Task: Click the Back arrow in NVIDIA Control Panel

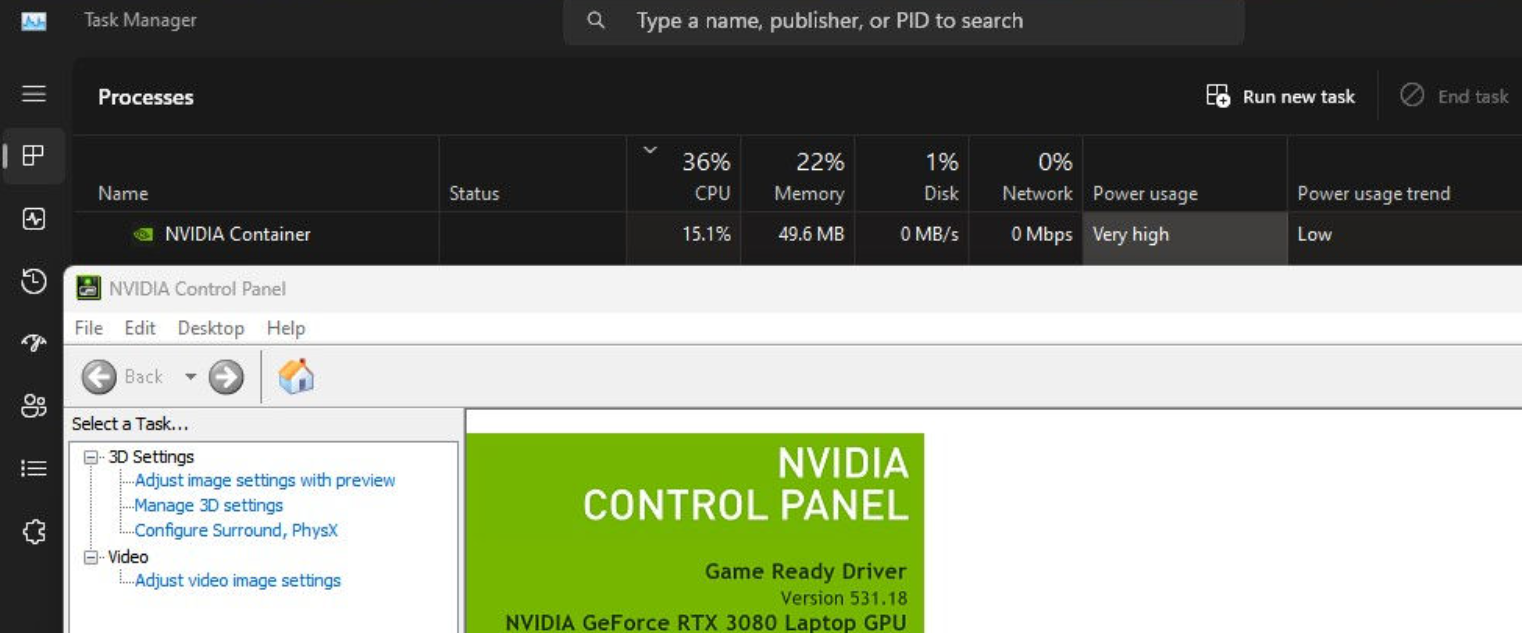Action: tap(99, 377)
